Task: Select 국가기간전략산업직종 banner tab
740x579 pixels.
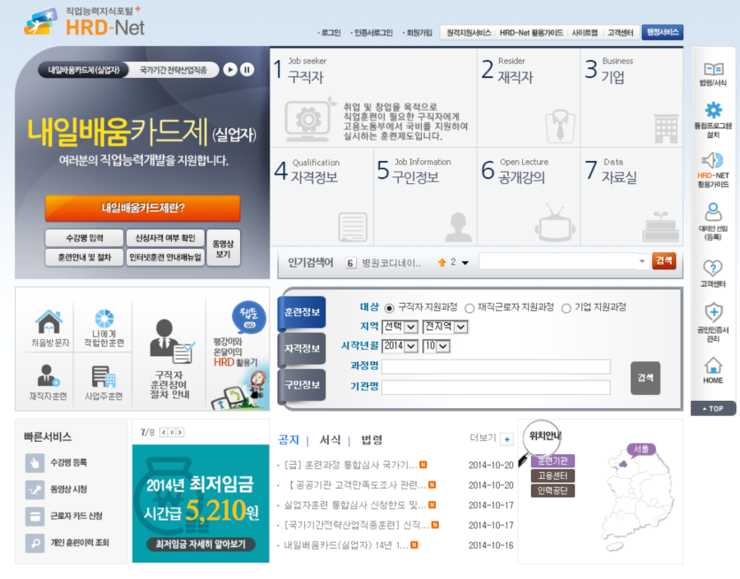Action: tap(173, 70)
